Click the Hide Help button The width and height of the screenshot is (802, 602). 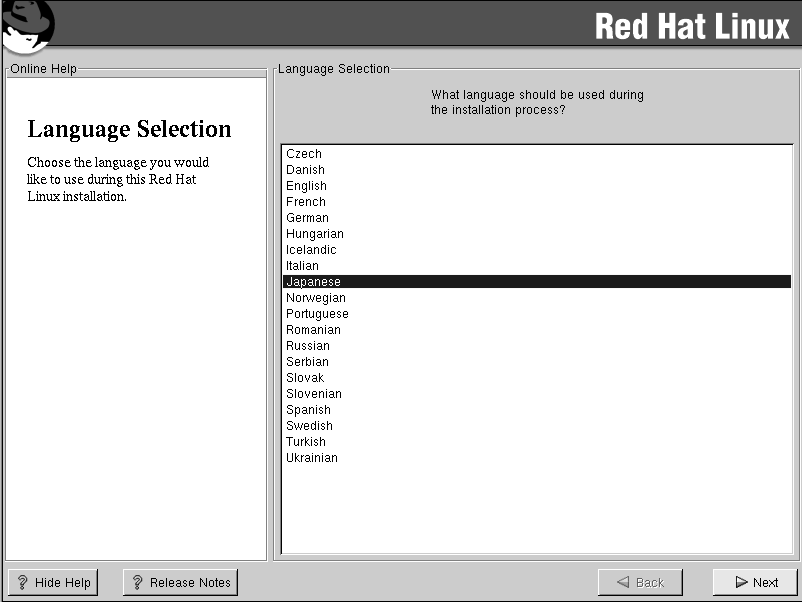click(x=53, y=582)
